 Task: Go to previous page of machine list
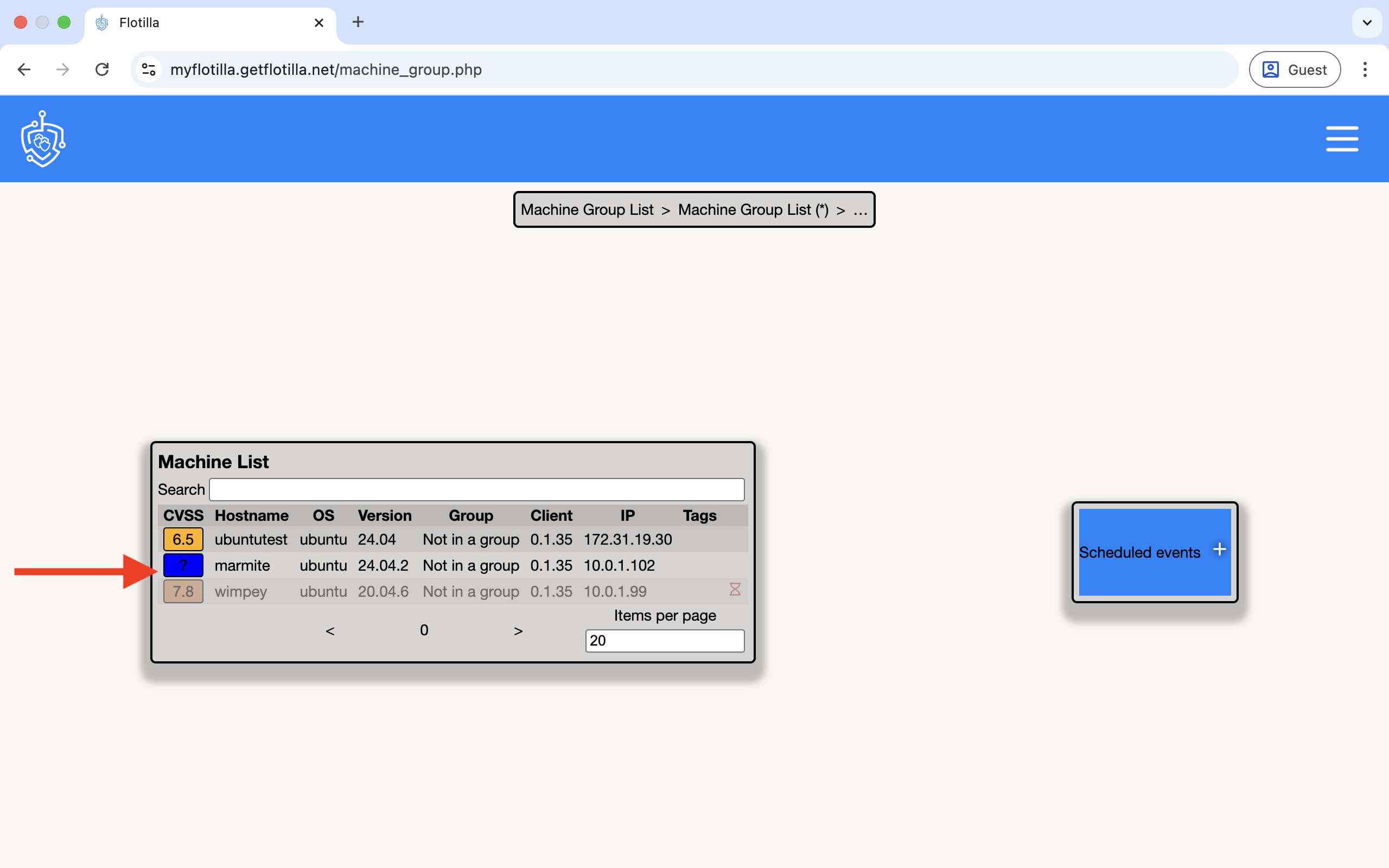coord(330,631)
